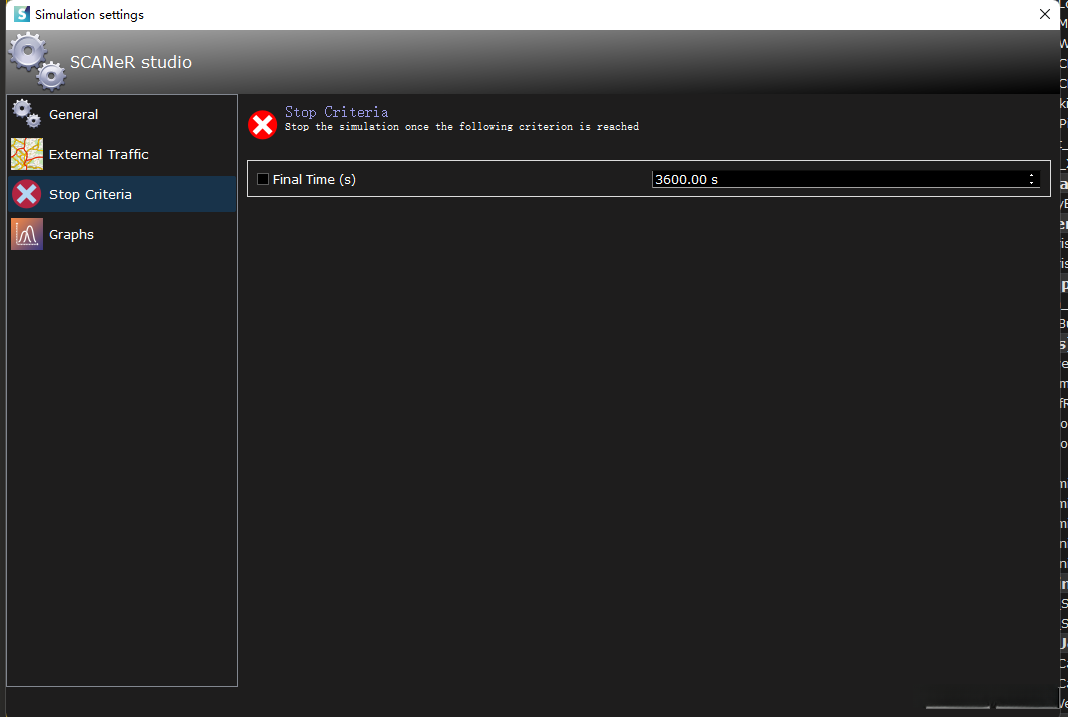The height and width of the screenshot is (717, 1068).
Task: Close the Simulation settings dialog
Action: pos(1044,14)
